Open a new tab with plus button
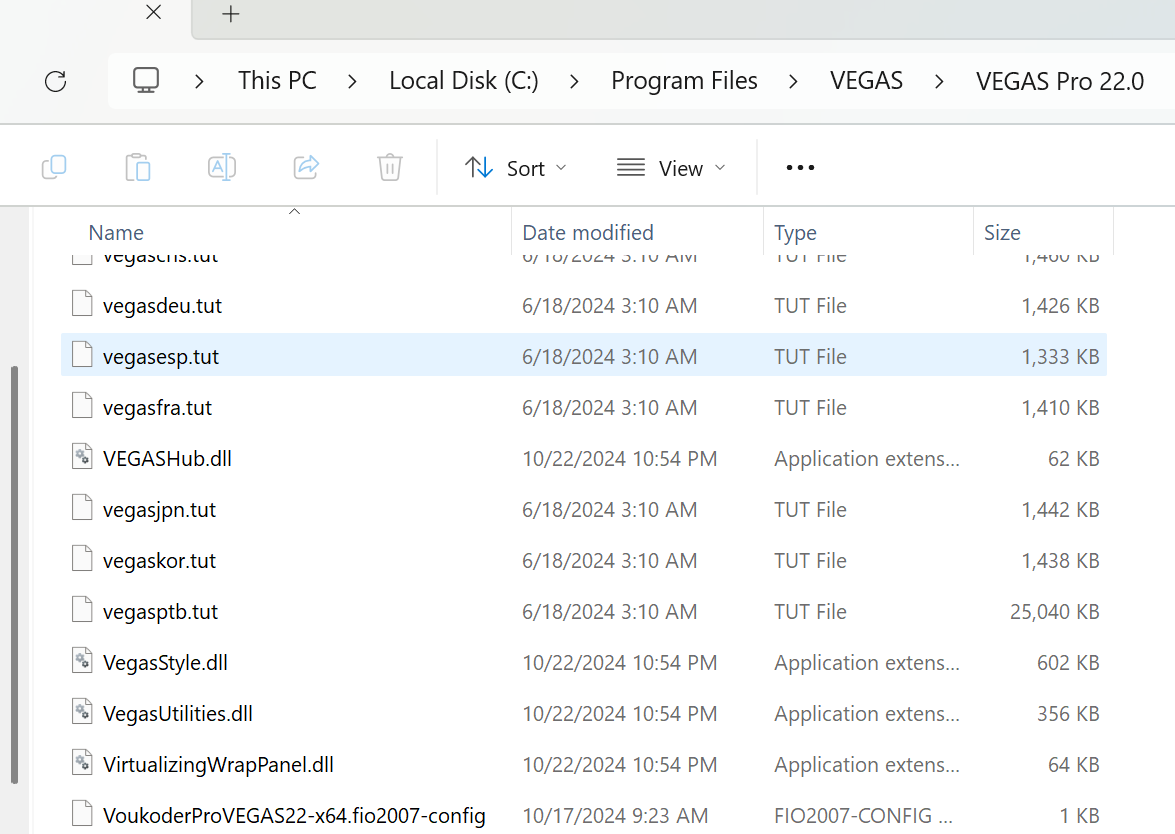The width and height of the screenshot is (1175, 834). [231, 14]
